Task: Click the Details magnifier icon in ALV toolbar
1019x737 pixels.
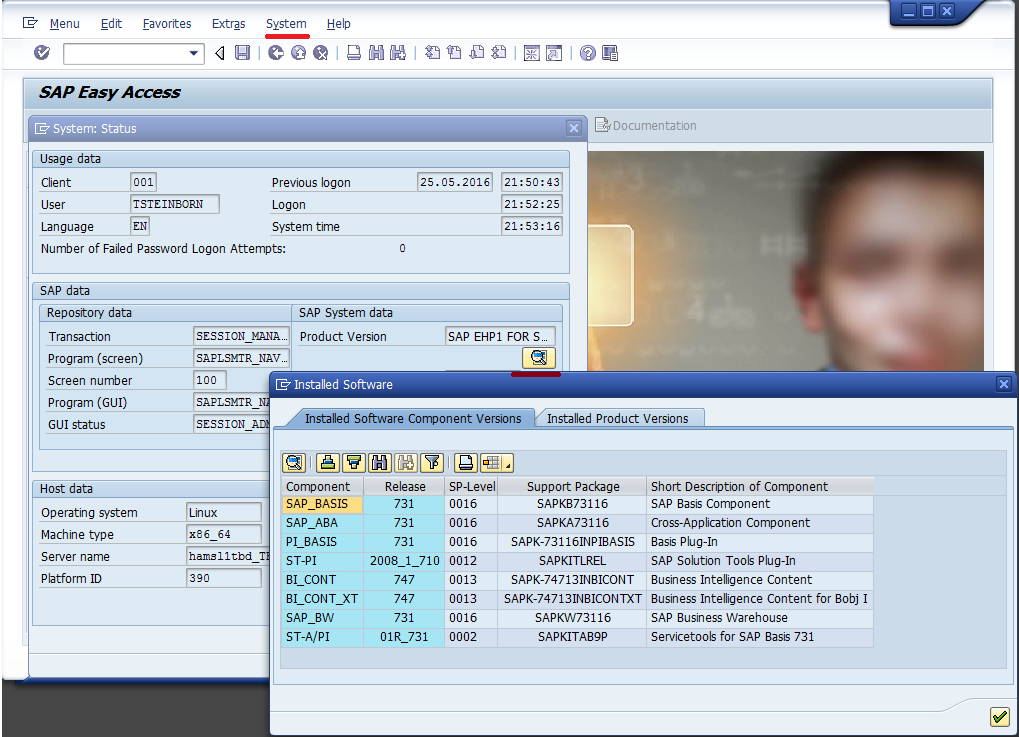Action: 293,462
